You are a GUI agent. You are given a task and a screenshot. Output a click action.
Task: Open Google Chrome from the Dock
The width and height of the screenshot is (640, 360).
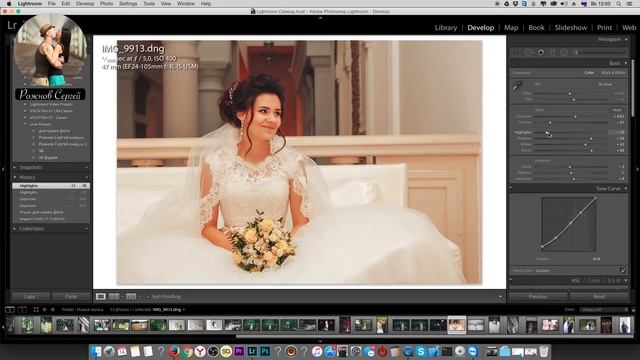click(187, 351)
